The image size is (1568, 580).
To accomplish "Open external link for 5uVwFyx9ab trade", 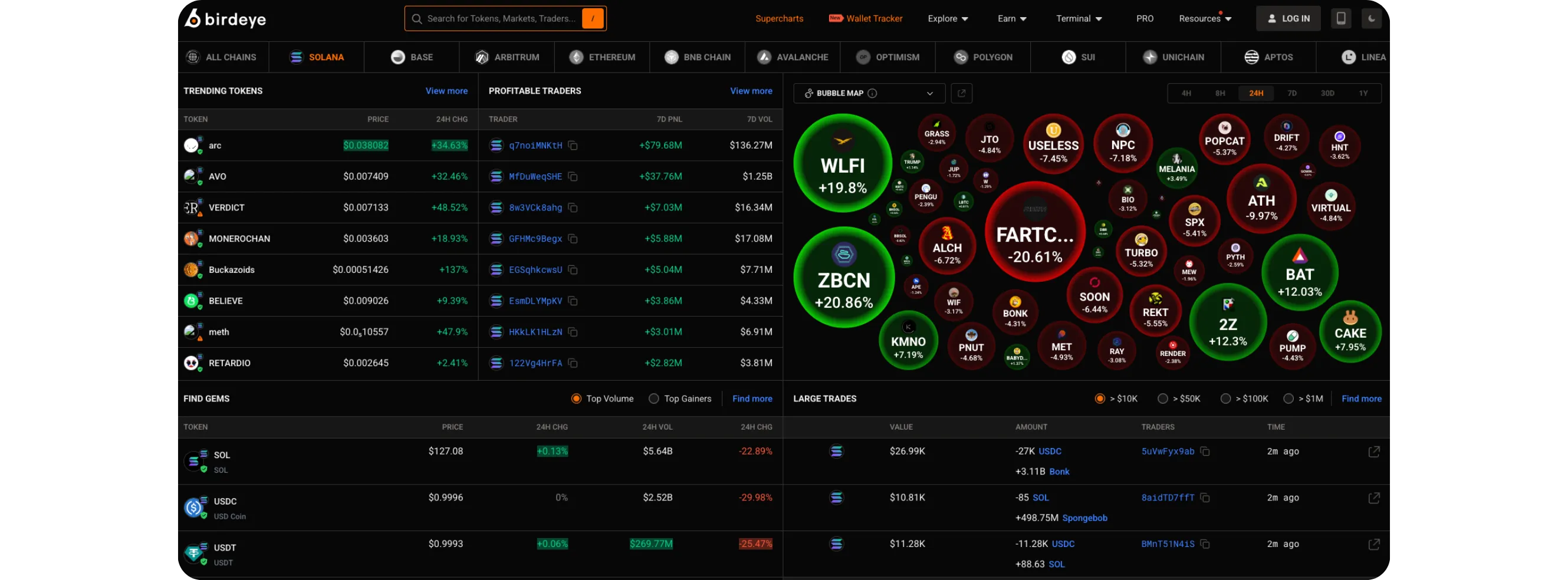I will (1373, 452).
